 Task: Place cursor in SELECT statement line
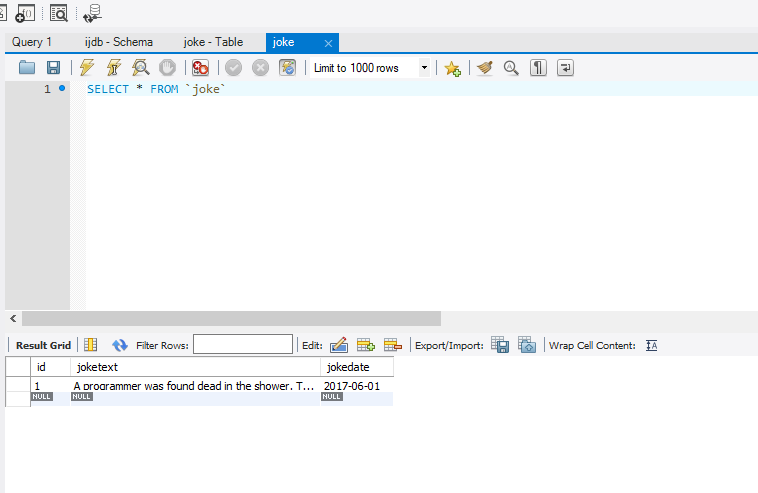[x=156, y=89]
